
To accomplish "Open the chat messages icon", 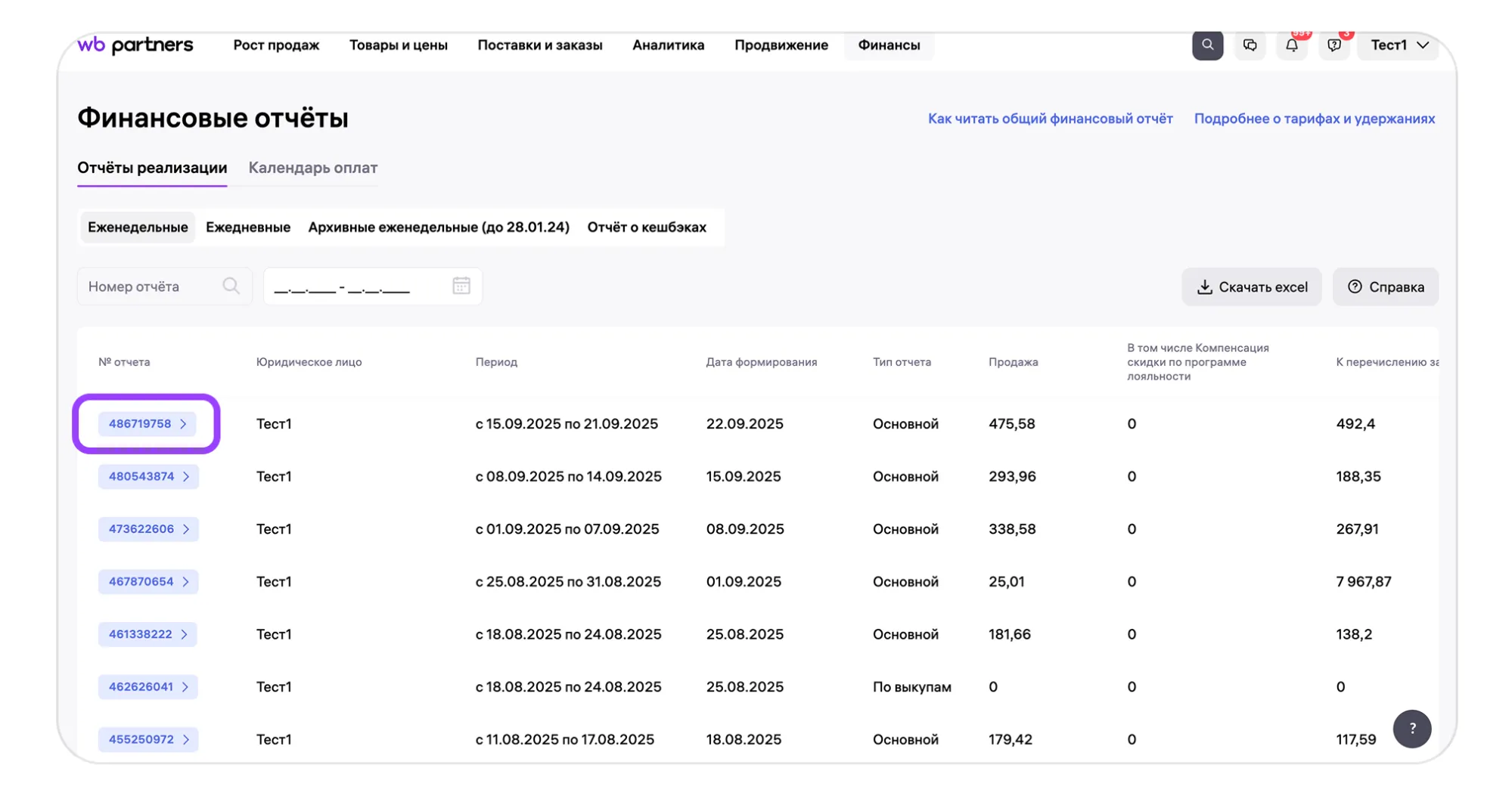I will [1250, 45].
